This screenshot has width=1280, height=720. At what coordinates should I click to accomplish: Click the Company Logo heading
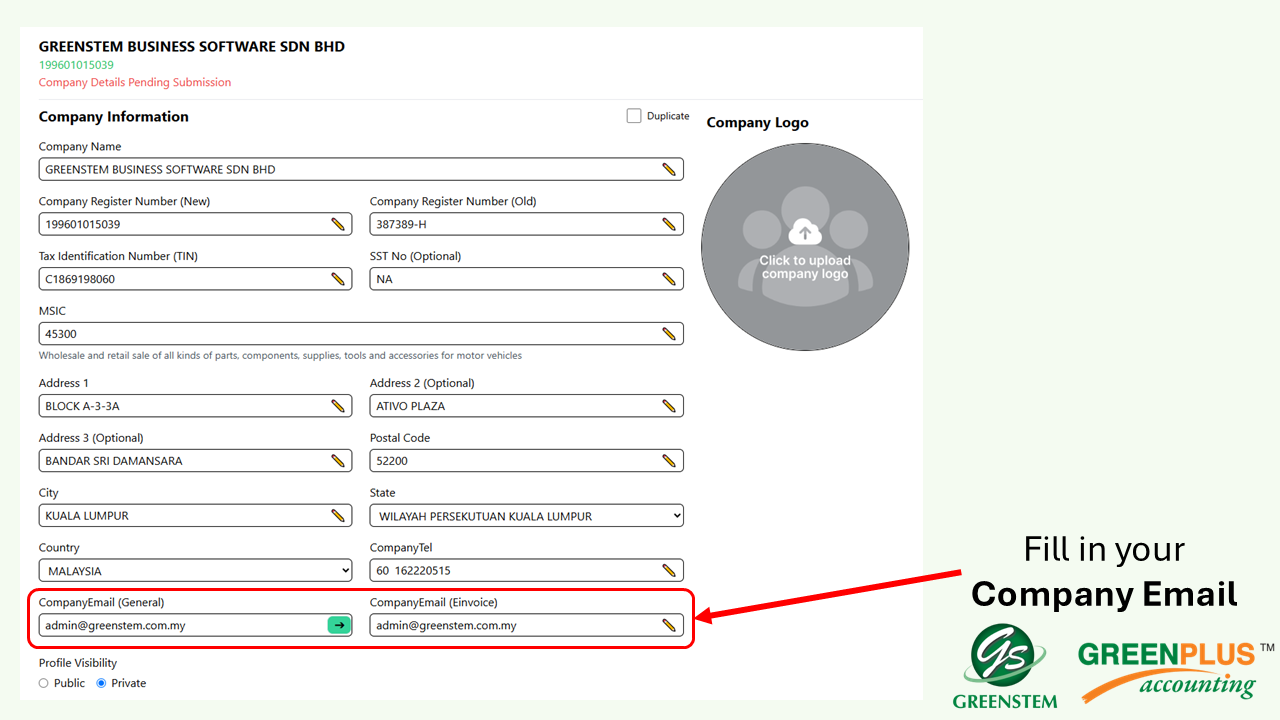pos(758,123)
